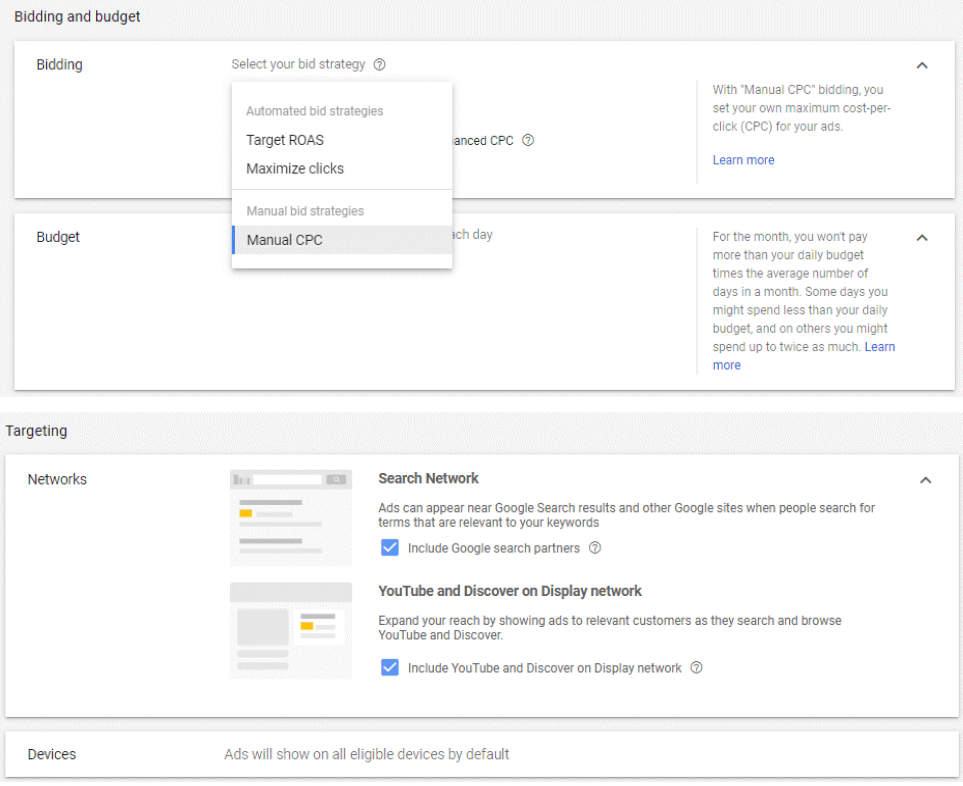Click the Search Network heading
963x786 pixels.
tap(428, 478)
